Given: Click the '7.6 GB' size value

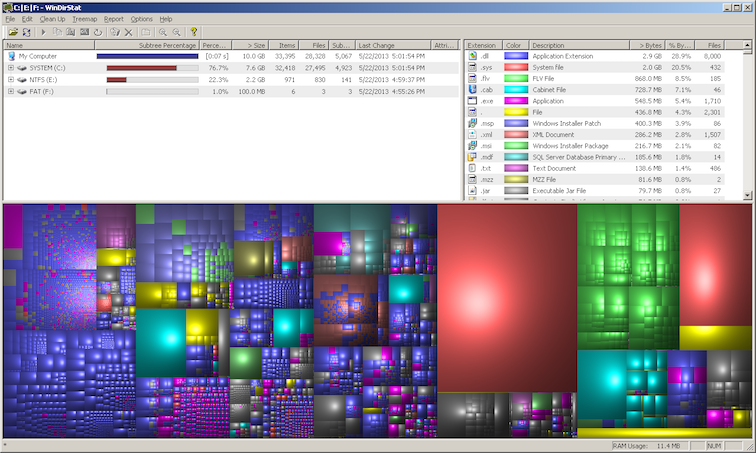Looking at the screenshot, I should point(255,68).
